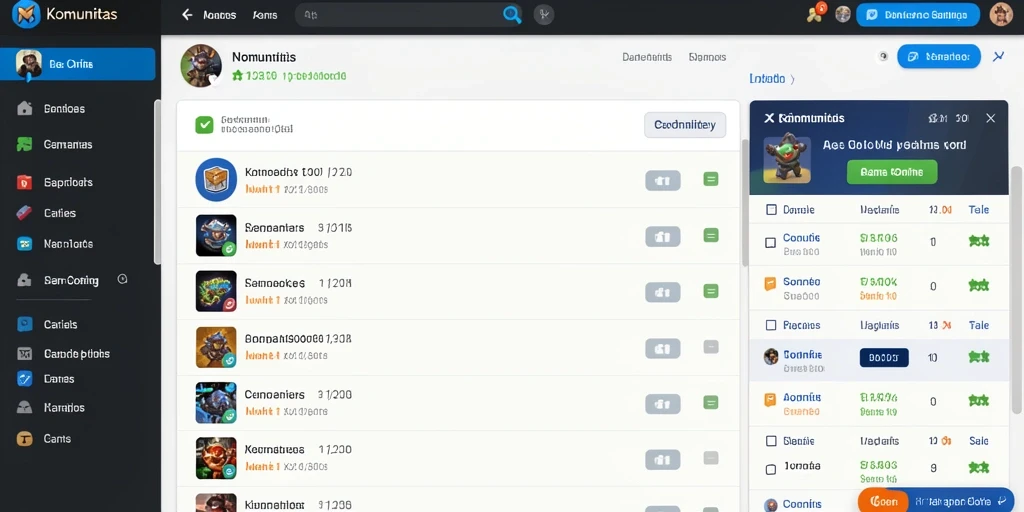Expand the Lotndio chevron link
This screenshot has width=1024, height=512.
click(772, 79)
